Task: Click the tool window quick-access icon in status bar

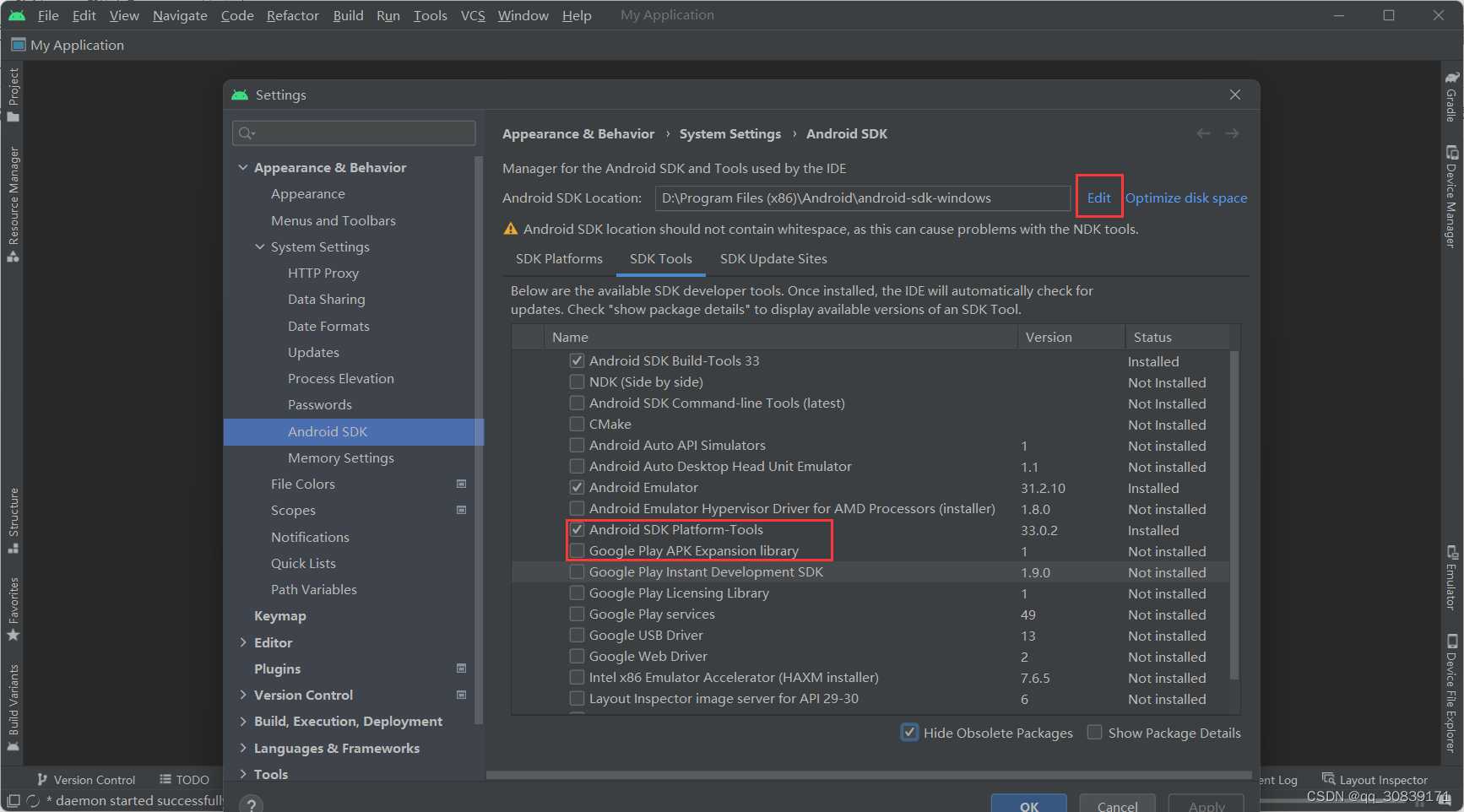Action: pos(14,800)
